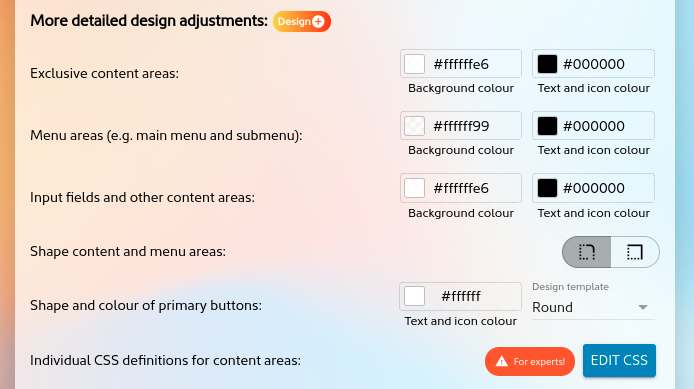Edit the Menu areas #ffffff99 hex field

click(x=461, y=126)
